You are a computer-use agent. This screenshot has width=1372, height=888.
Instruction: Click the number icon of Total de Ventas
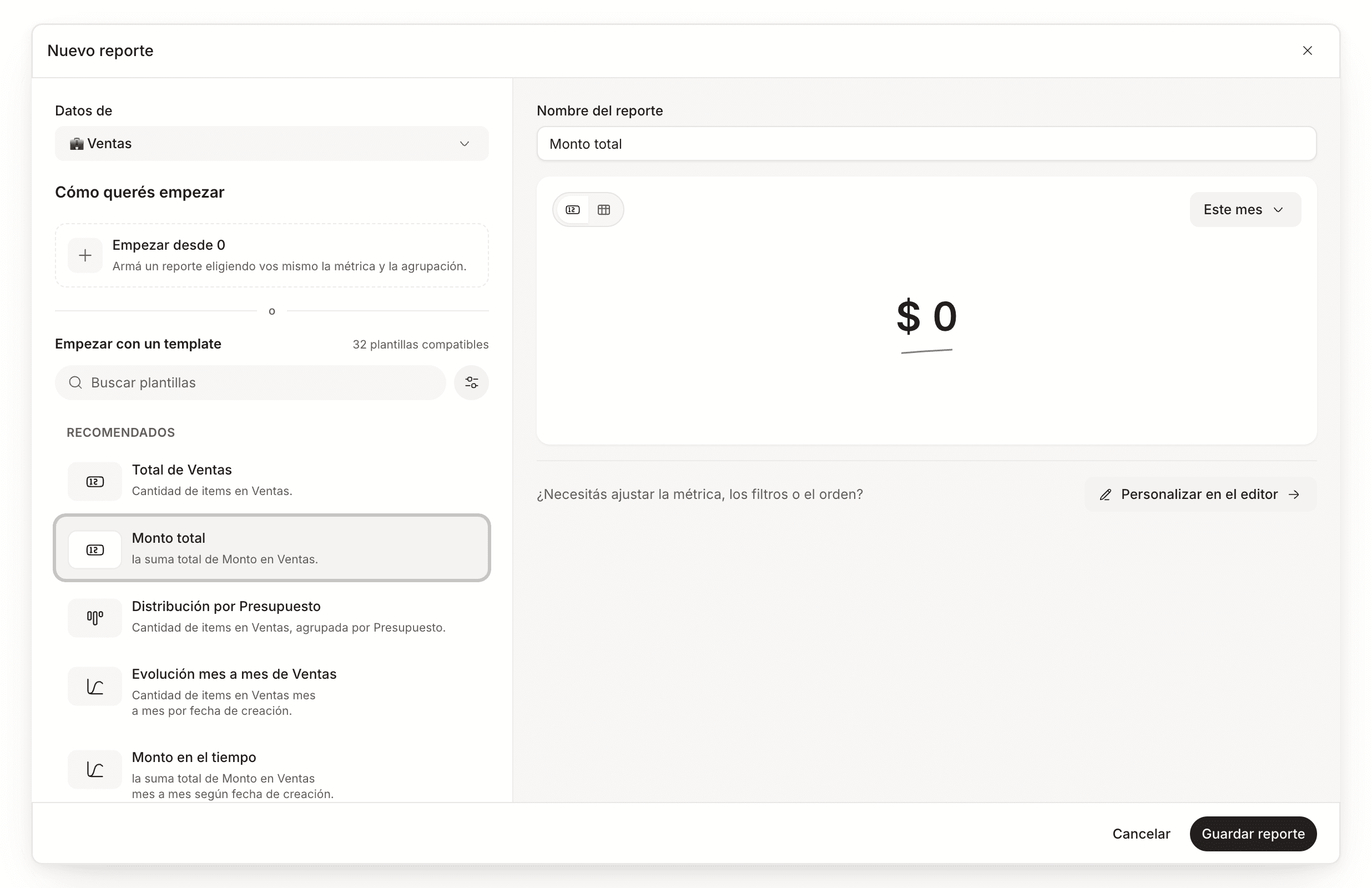95,482
